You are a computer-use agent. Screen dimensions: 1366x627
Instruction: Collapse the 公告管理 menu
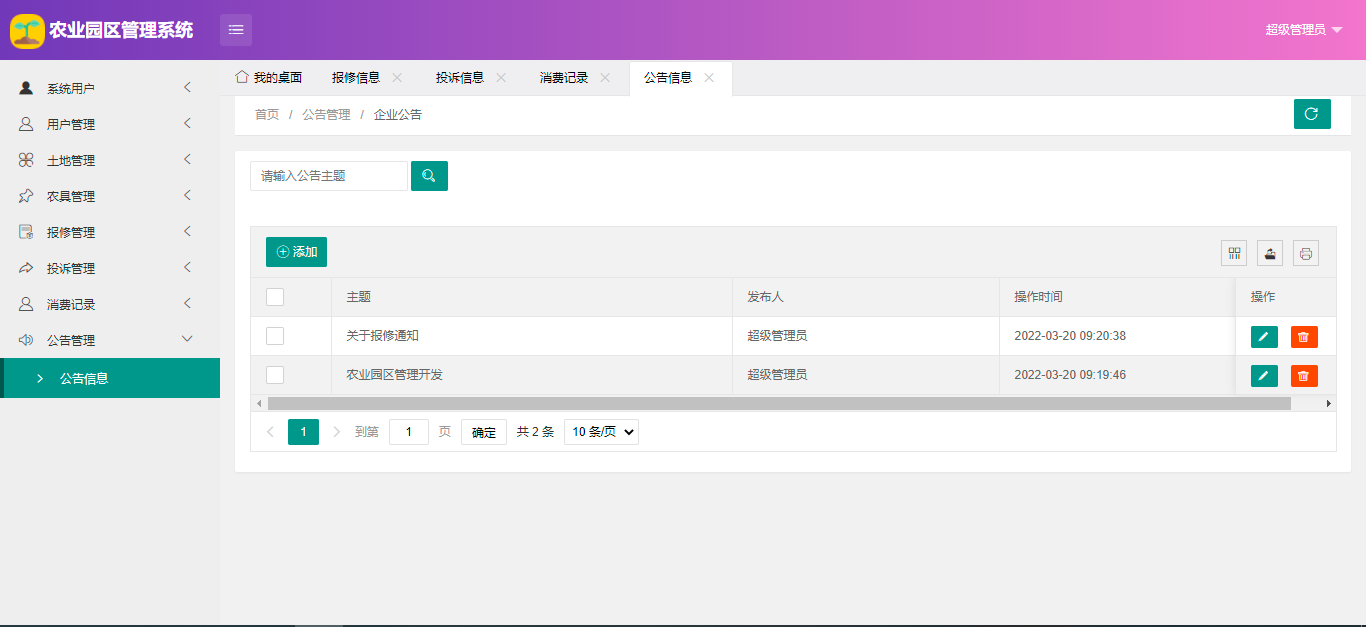187,340
